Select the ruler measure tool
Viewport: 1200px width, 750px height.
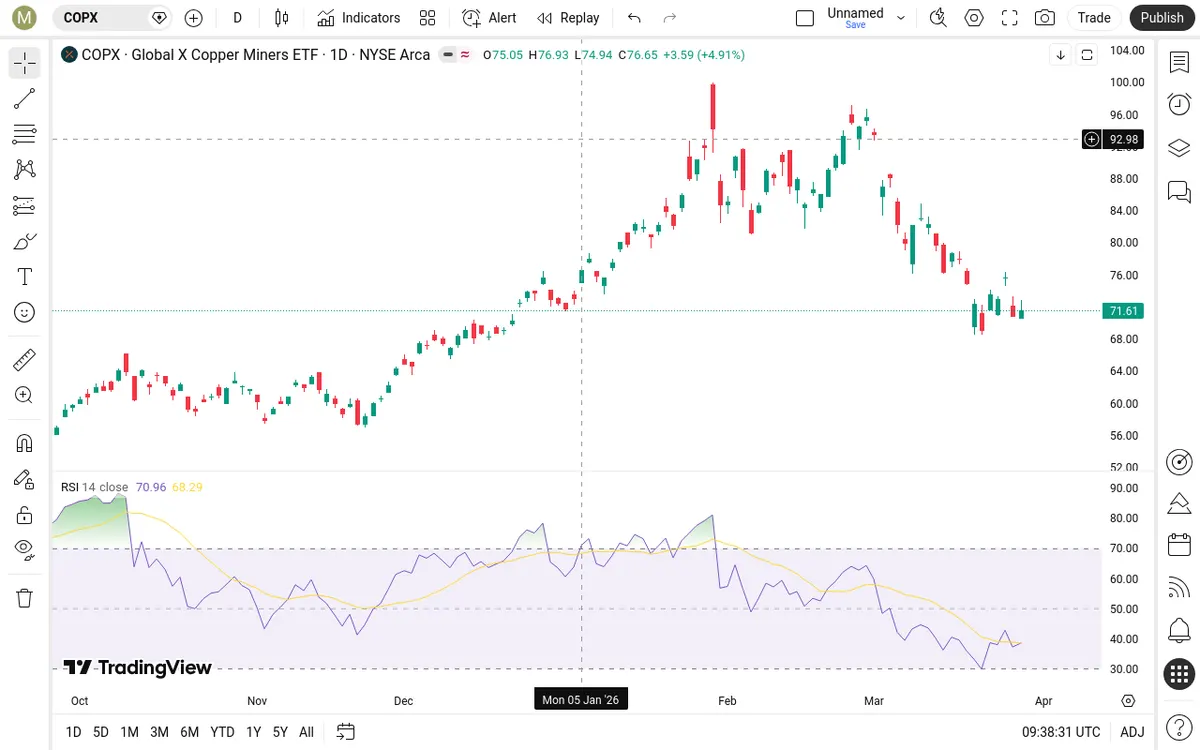(x=24, y=359)
